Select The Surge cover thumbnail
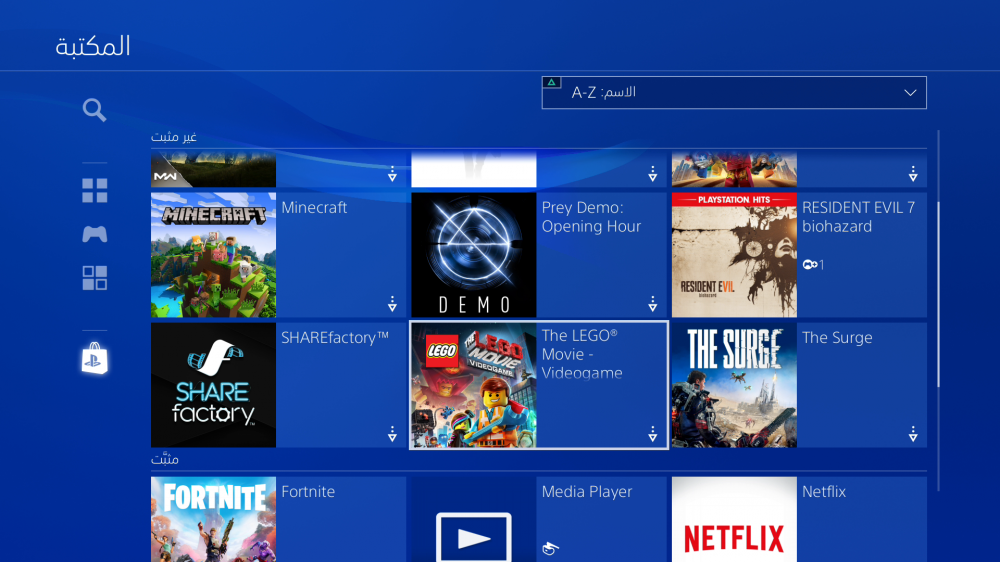1000x562 pixels. click(734, 385)
